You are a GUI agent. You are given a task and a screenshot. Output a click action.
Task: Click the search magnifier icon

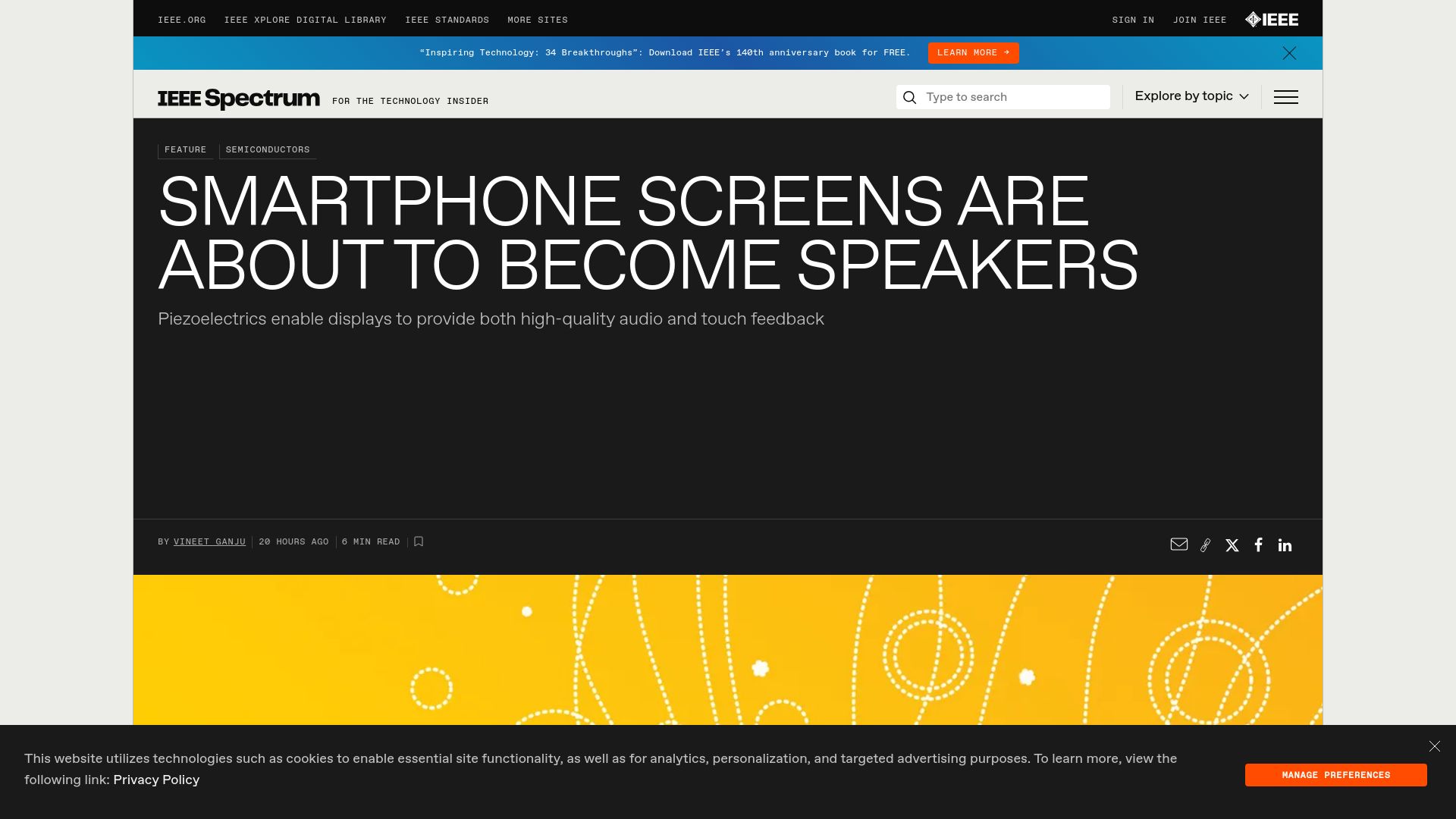[910, 97]
